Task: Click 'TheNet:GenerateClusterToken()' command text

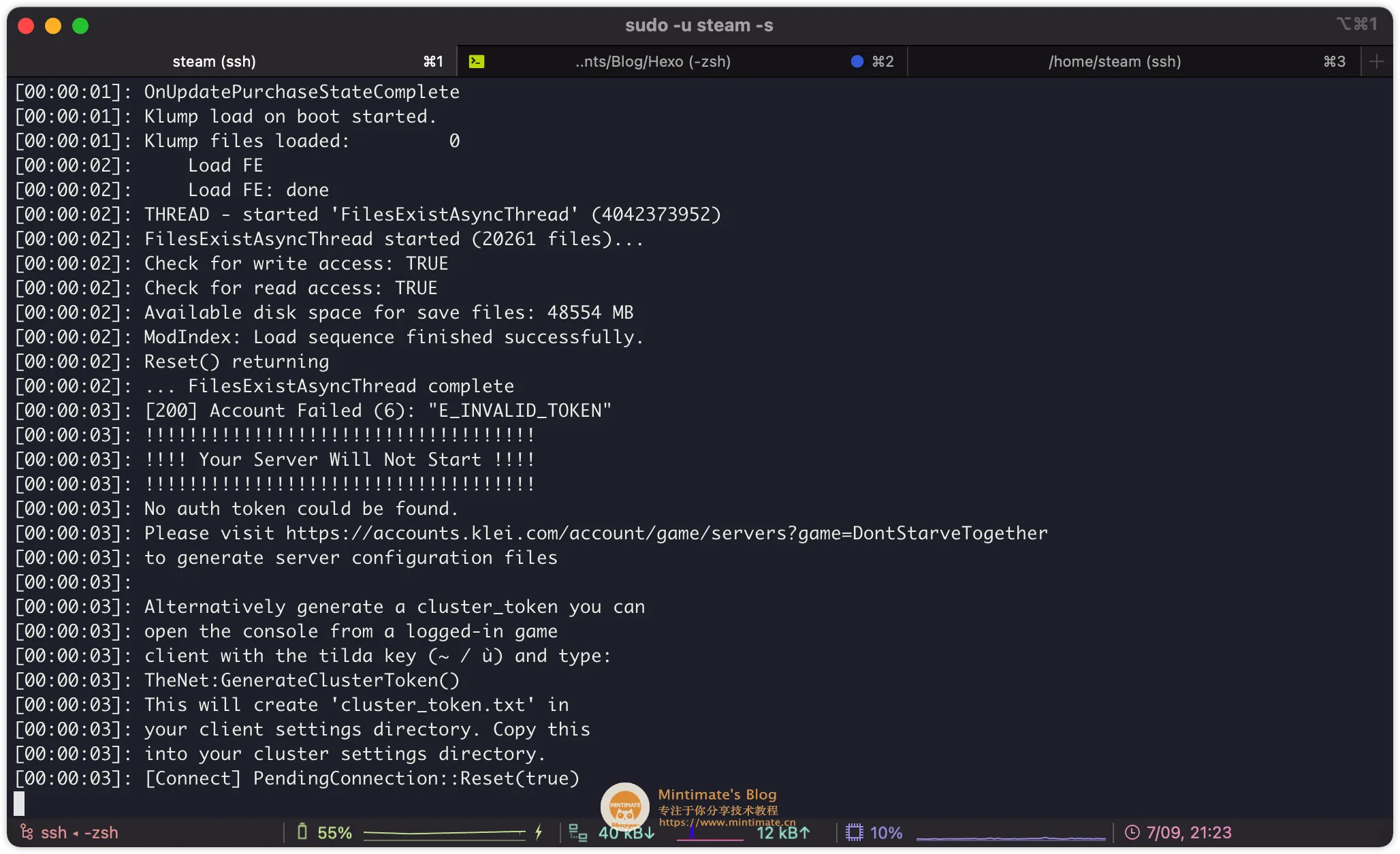Action: [x=302, y=680]
